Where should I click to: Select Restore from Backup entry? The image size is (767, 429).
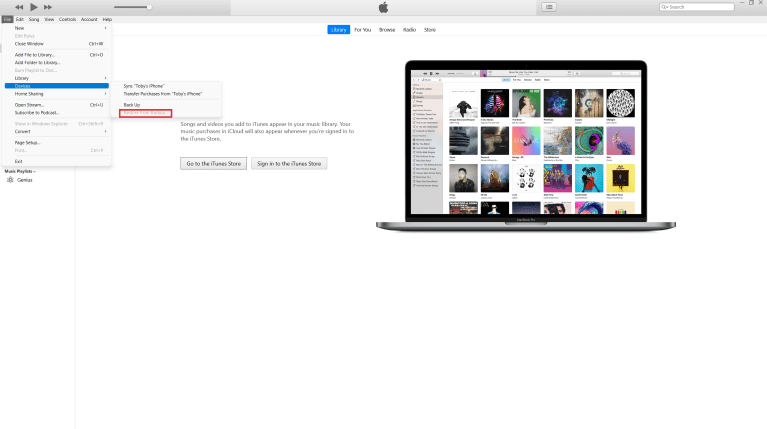click(146, 113)
